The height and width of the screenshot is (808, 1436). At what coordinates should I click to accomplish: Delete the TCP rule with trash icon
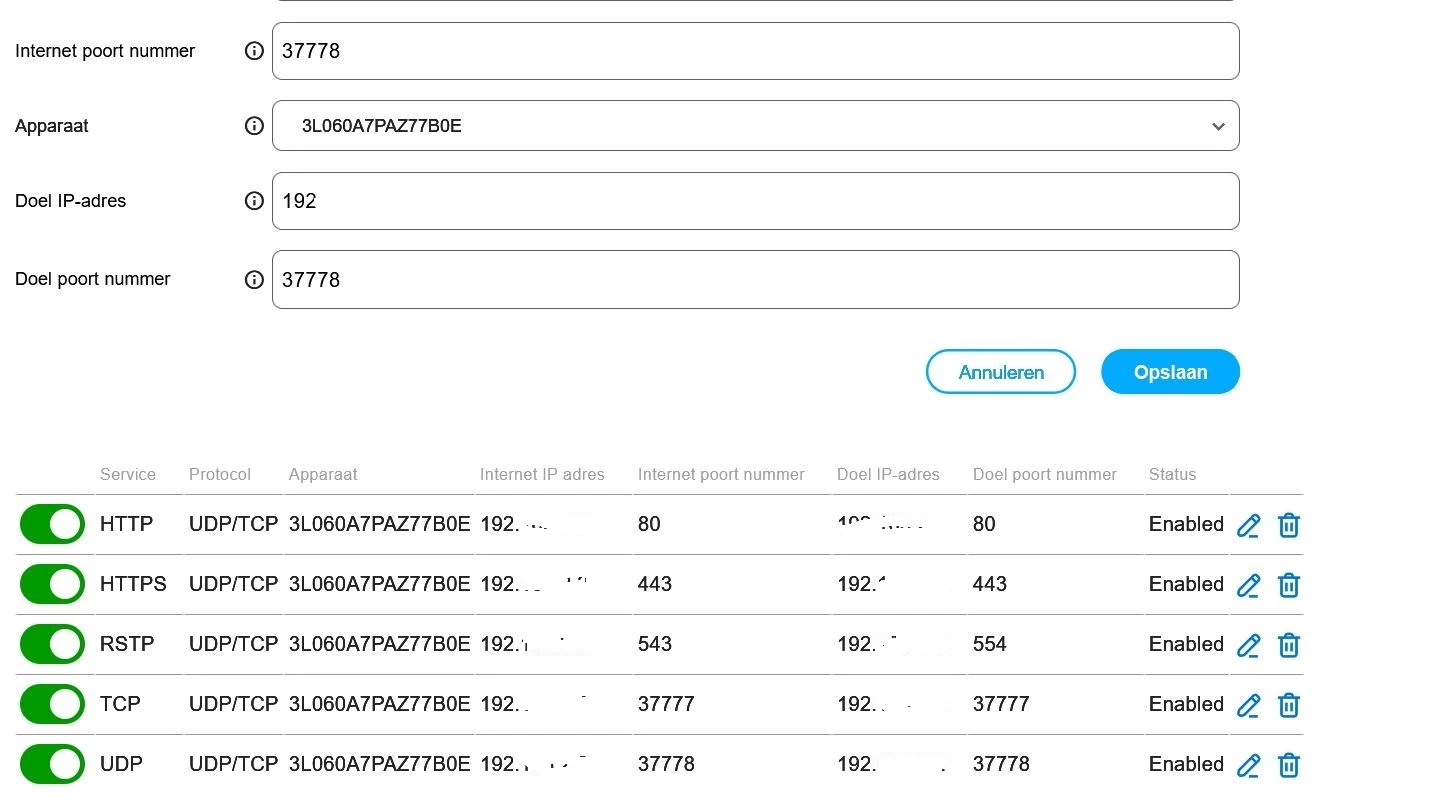tap(1289, 705)
